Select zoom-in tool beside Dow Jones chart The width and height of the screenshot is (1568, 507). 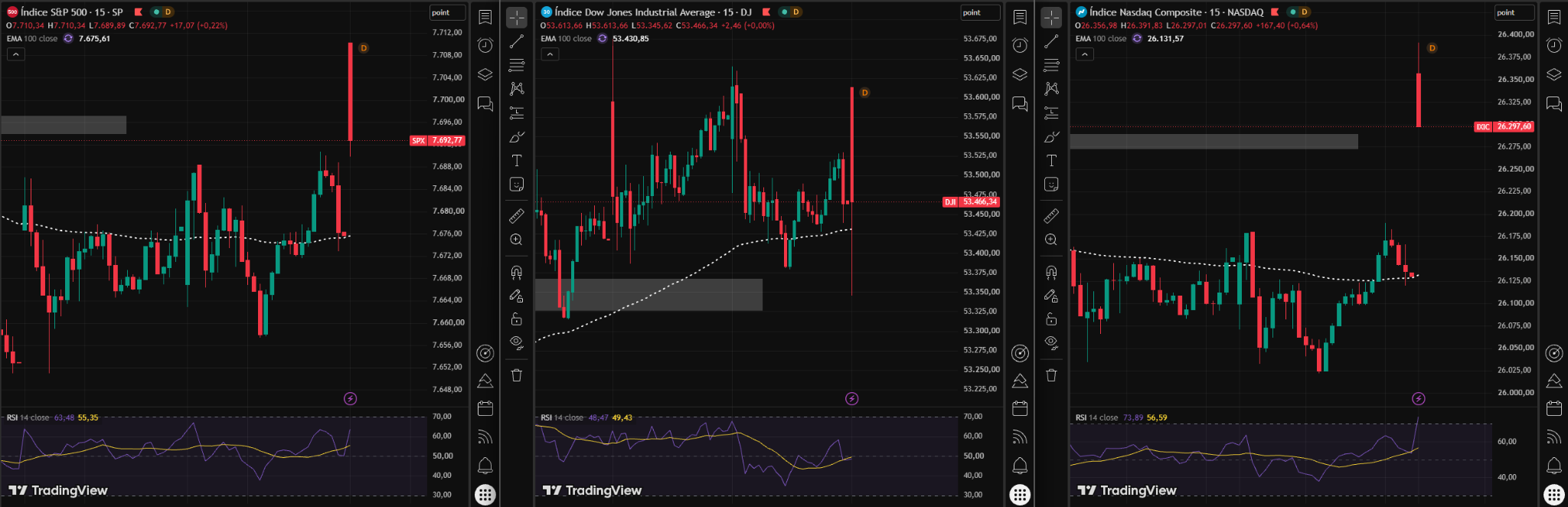tap(517, 240)
